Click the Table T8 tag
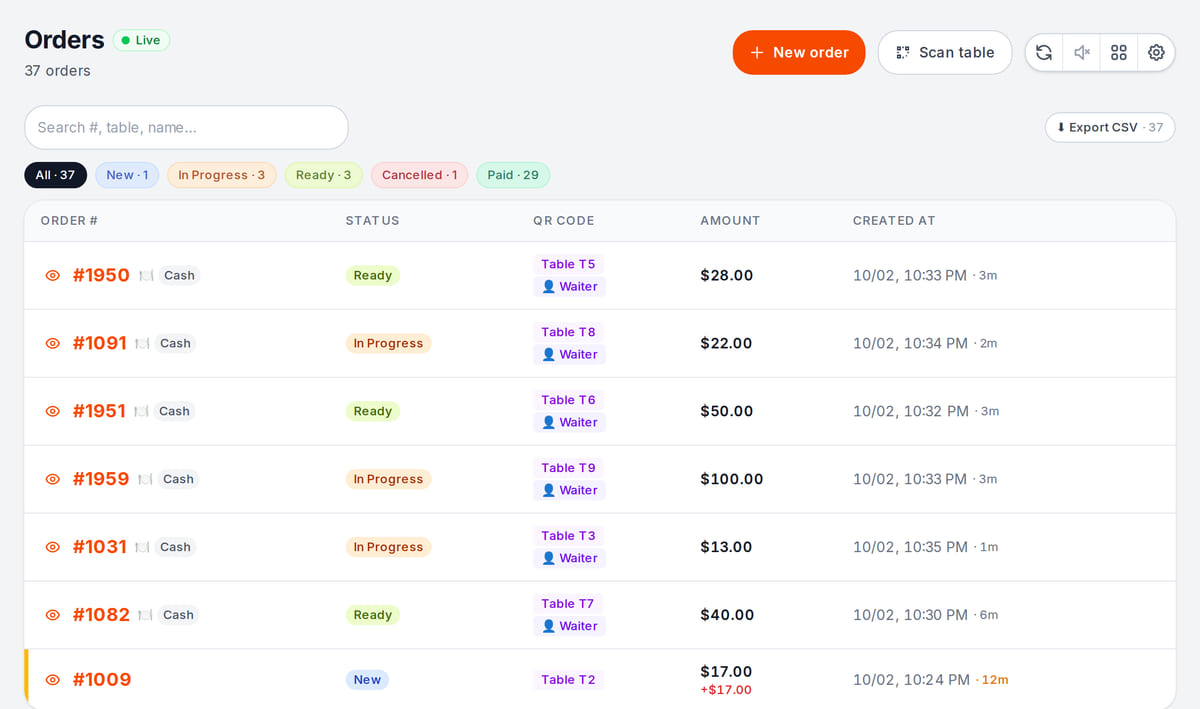1200x709 pixels. 568,332
